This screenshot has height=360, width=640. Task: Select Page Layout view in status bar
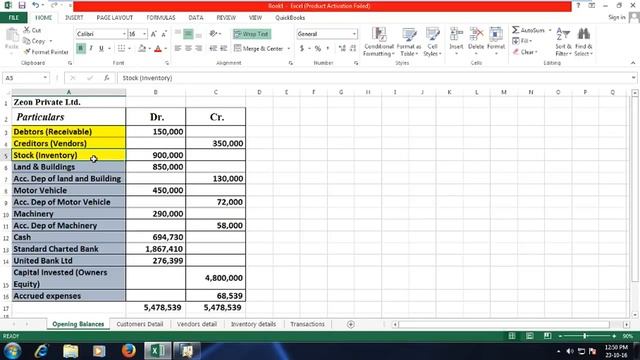point(529,336)
